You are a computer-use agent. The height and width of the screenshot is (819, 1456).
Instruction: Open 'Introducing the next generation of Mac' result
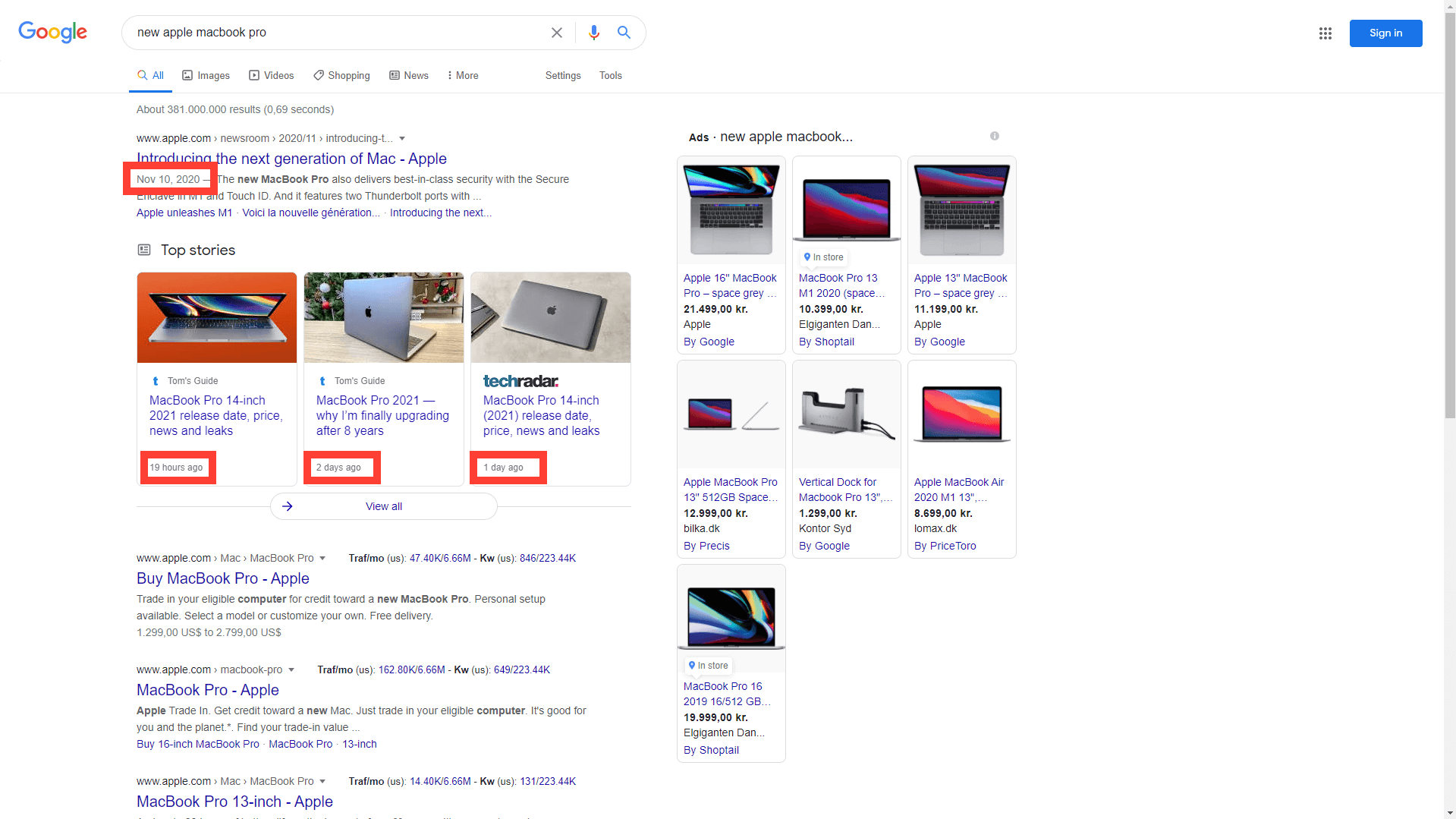coord(291,159)
